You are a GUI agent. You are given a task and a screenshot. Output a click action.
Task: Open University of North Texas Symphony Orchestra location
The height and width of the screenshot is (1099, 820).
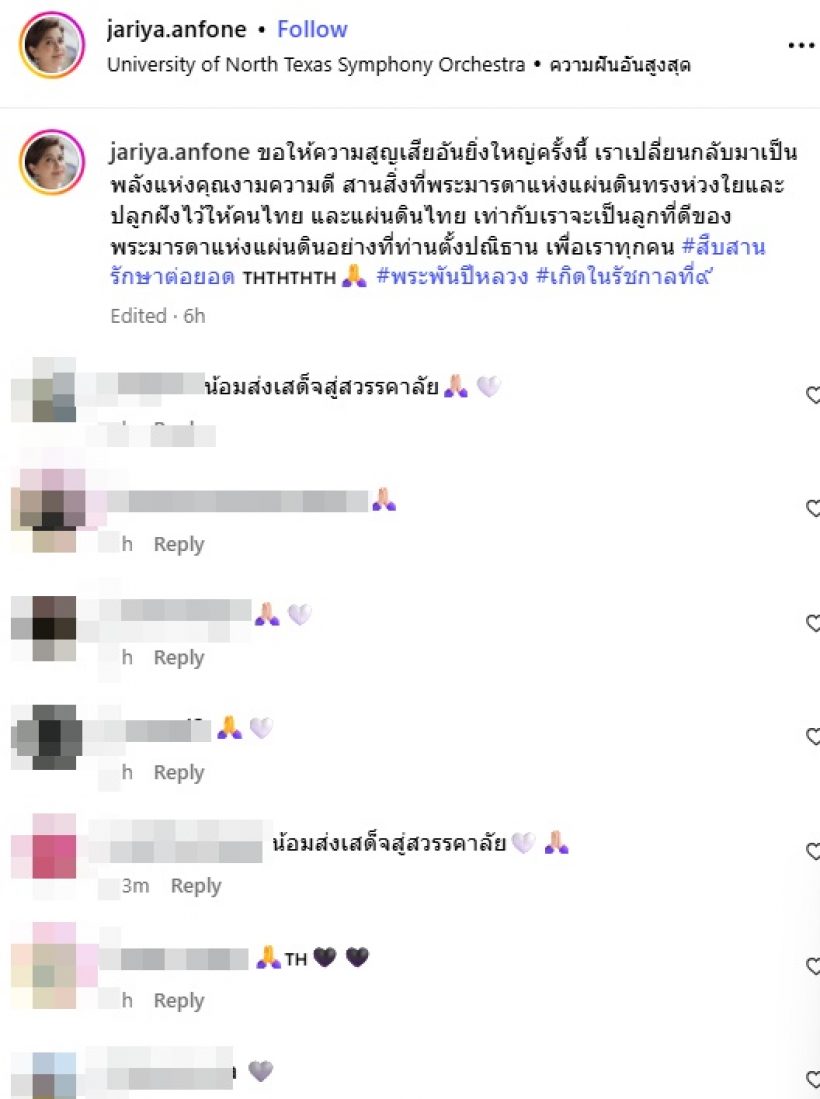coord(316,64)
